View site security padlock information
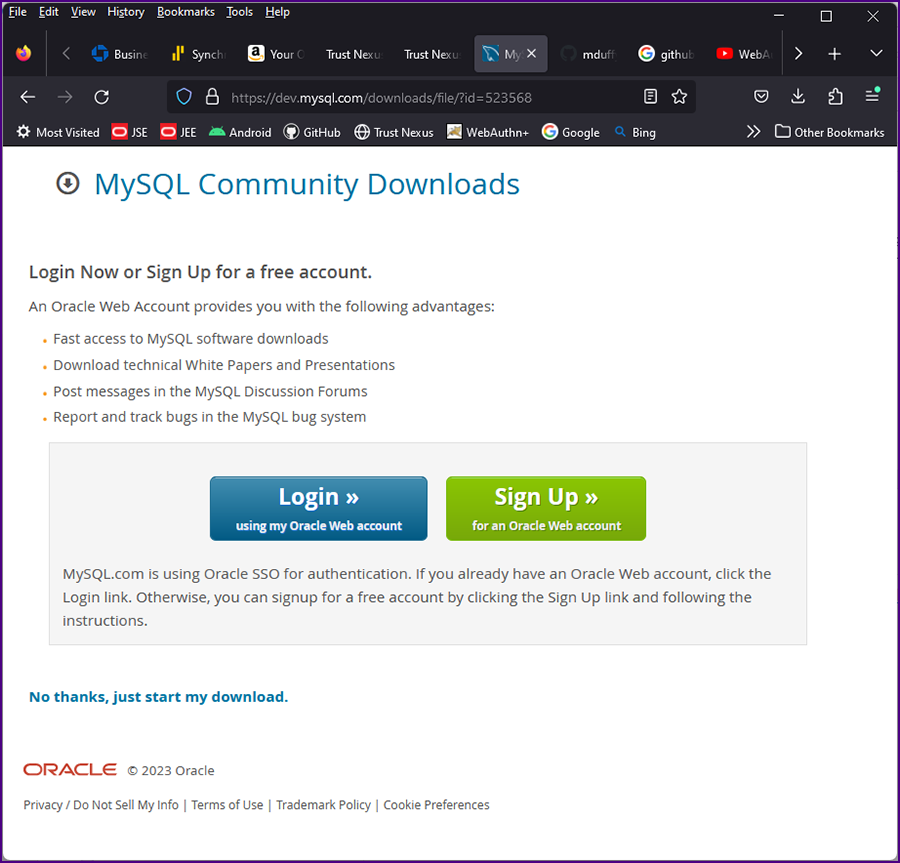900x863 pixels. (x=212, y=97)
